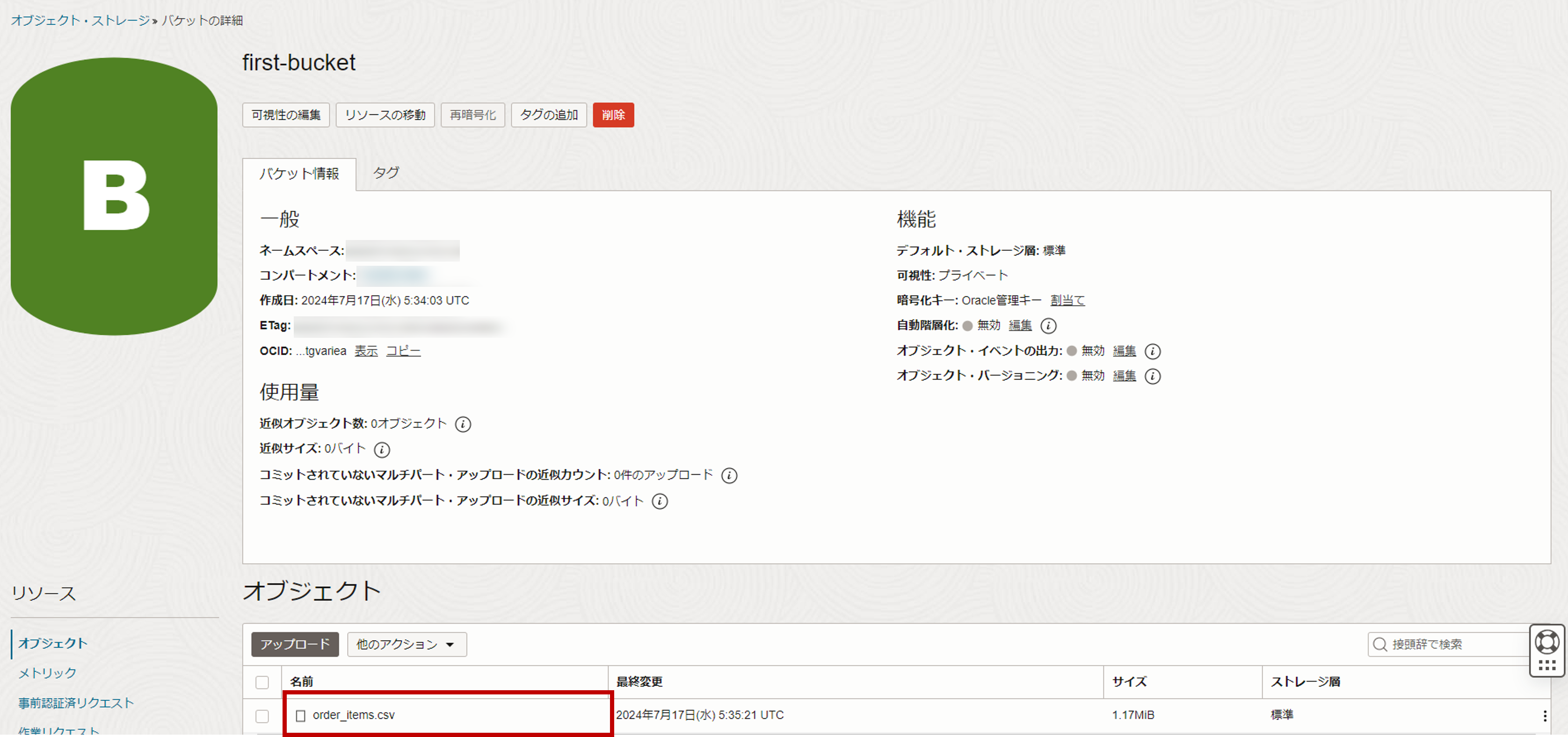1568x737 pixels.
Task: Click 編集 link for 自動階層化
Action: (x=1020, y=326)
